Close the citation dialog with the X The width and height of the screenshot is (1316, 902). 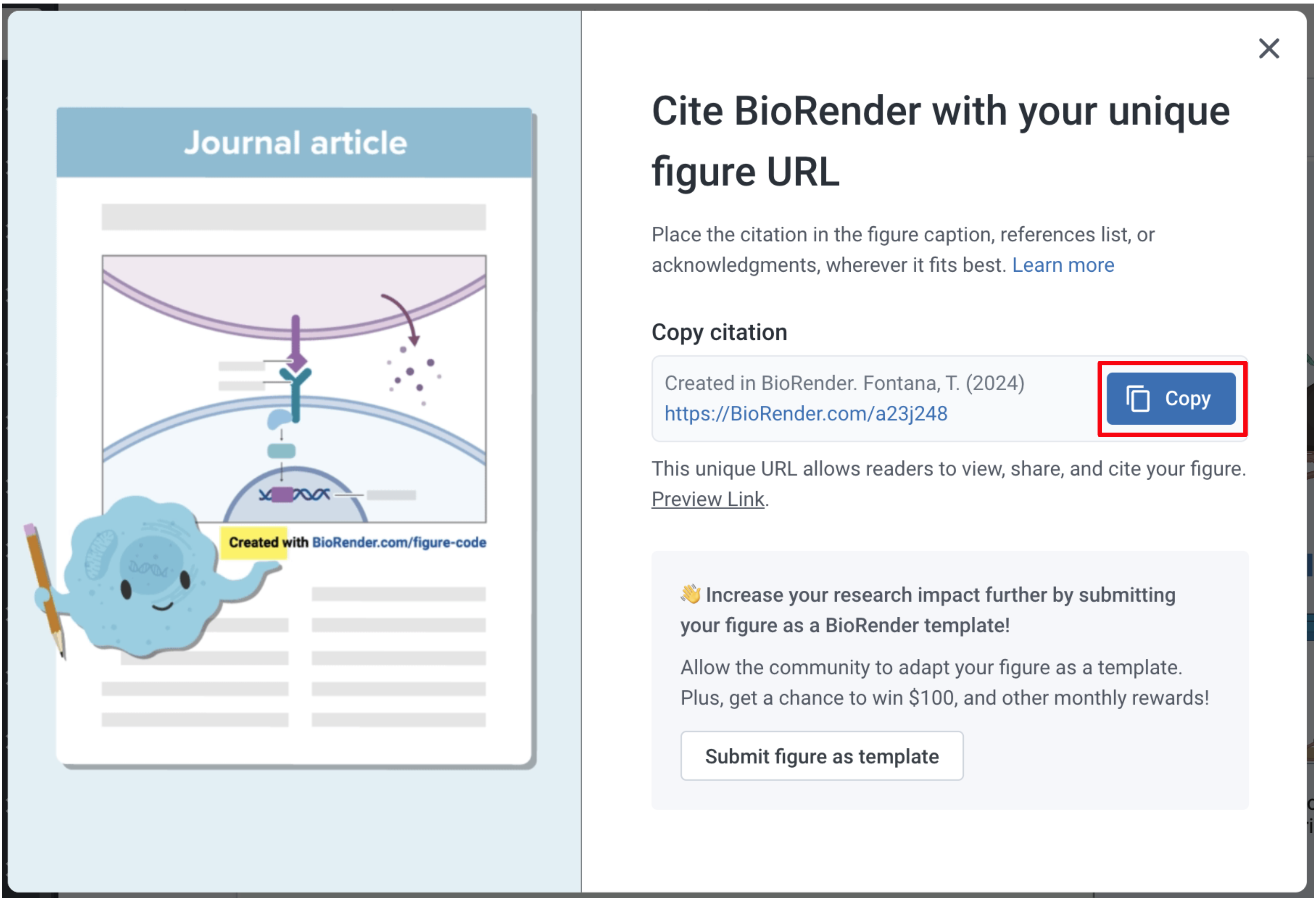point(1268,49)
